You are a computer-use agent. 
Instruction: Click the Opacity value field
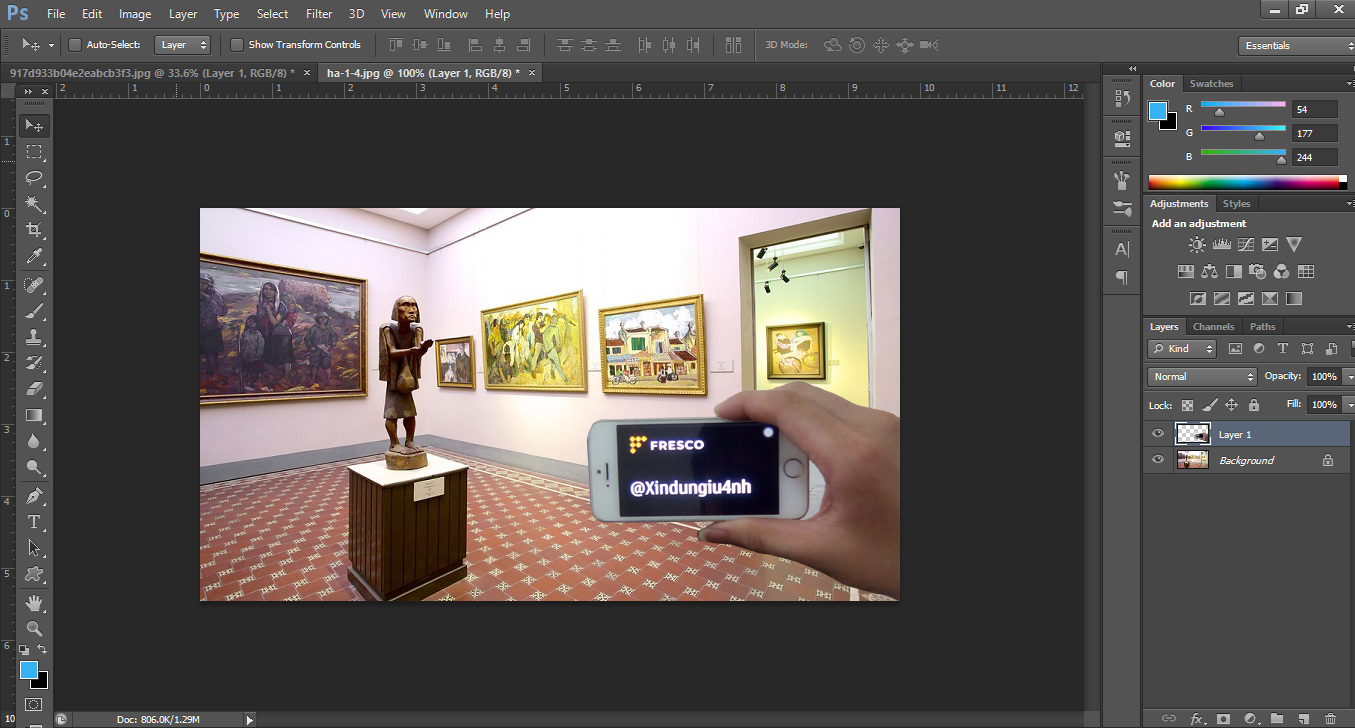pyautogui.click(x=1323, y=377)
